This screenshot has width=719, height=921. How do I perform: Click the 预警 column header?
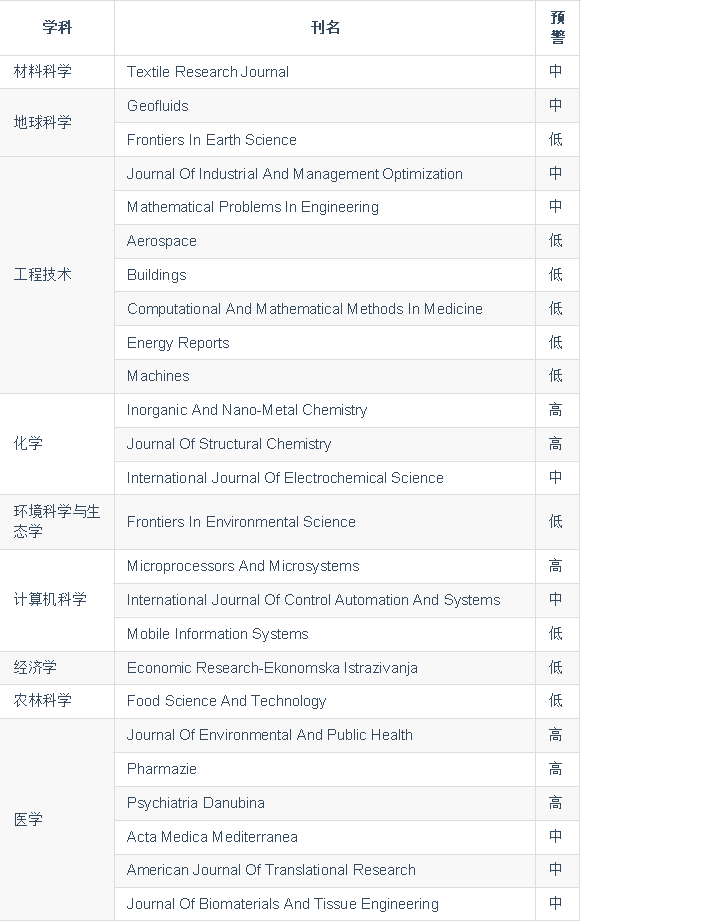pos(557,28)
